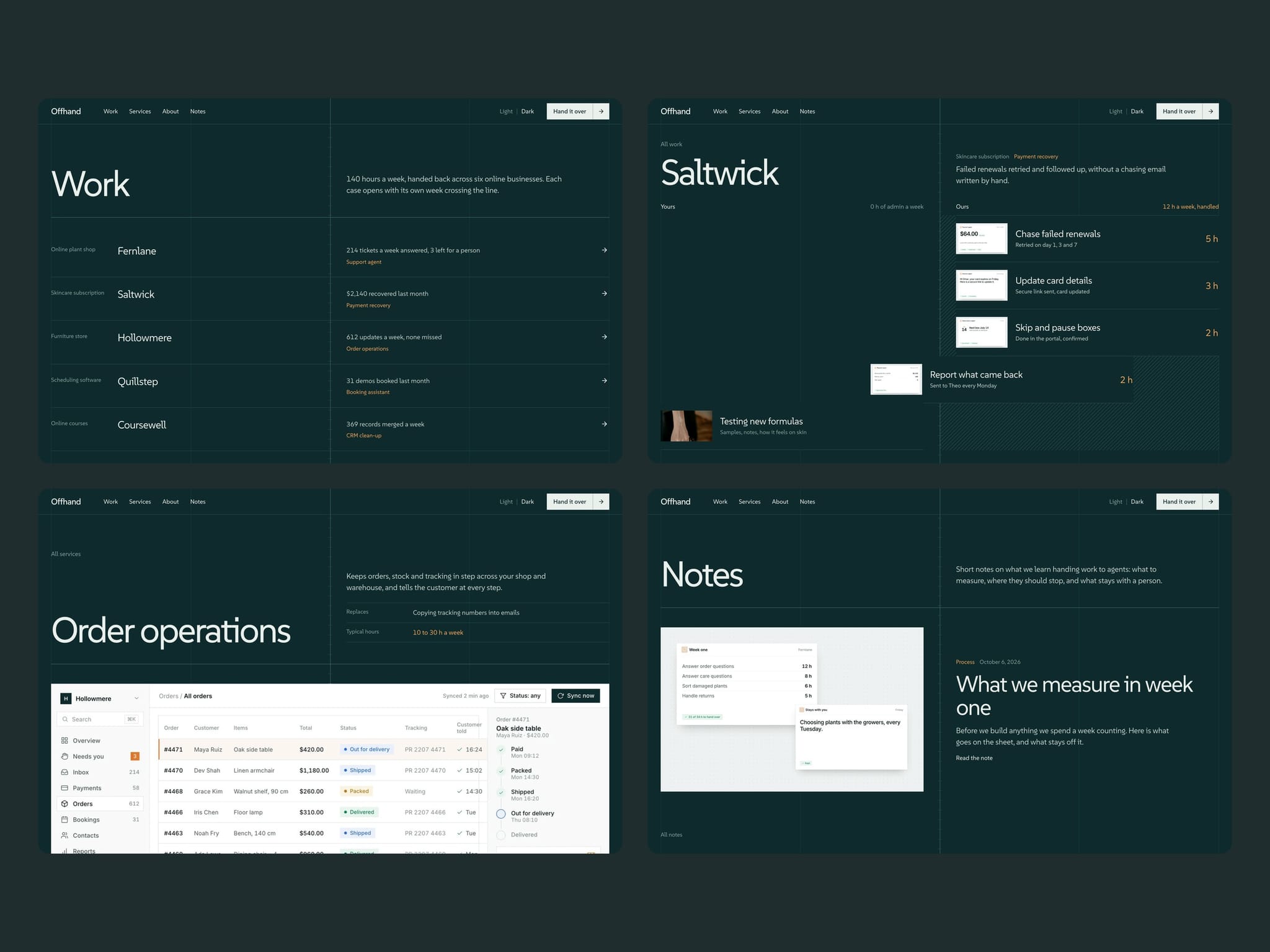1270x952 pixels.
Task: Click the Payments card icon
Action: [x=64, y=788]
